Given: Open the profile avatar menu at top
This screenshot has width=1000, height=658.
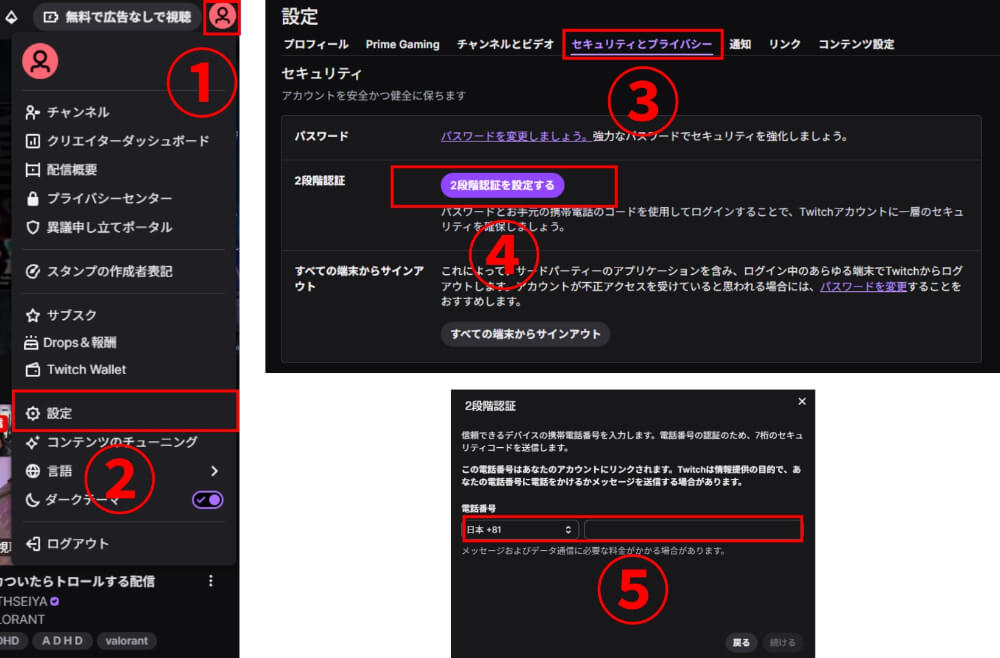Looking at the screenshot, I should point(222,16).
